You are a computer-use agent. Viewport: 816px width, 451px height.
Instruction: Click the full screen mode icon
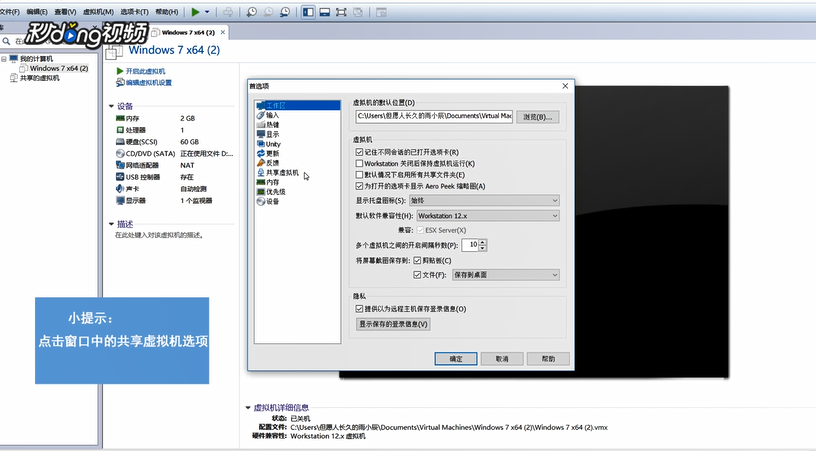point(341,11)
